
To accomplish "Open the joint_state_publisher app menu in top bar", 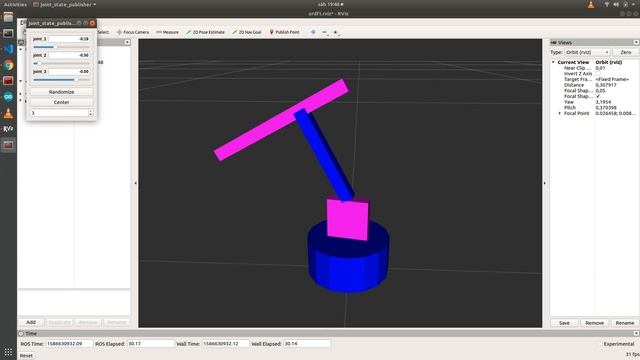I will pyautogui.click(x=64, y=4).
